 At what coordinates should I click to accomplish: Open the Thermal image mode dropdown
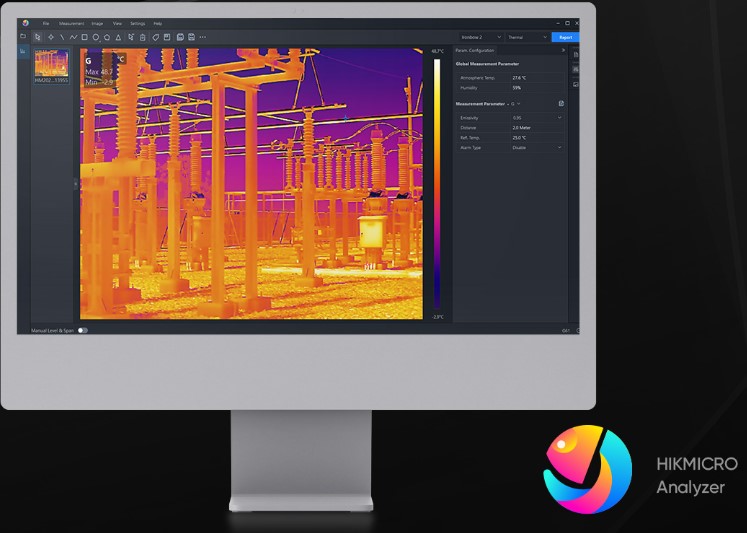click(x=528, y=37)
